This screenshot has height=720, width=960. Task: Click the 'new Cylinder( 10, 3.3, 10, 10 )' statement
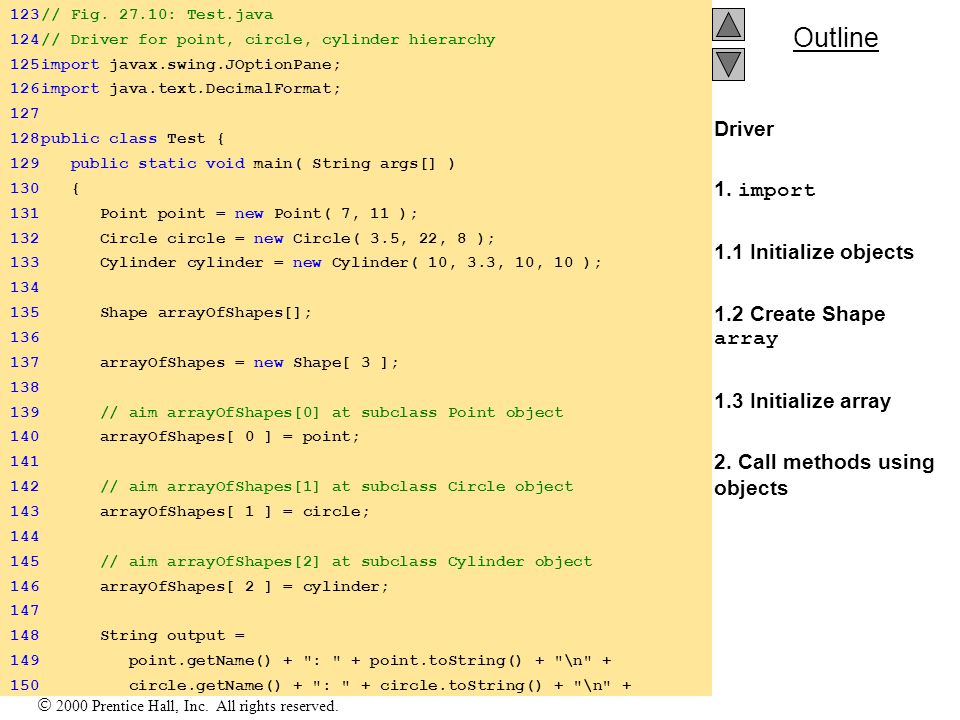click(x=351, y=263)
